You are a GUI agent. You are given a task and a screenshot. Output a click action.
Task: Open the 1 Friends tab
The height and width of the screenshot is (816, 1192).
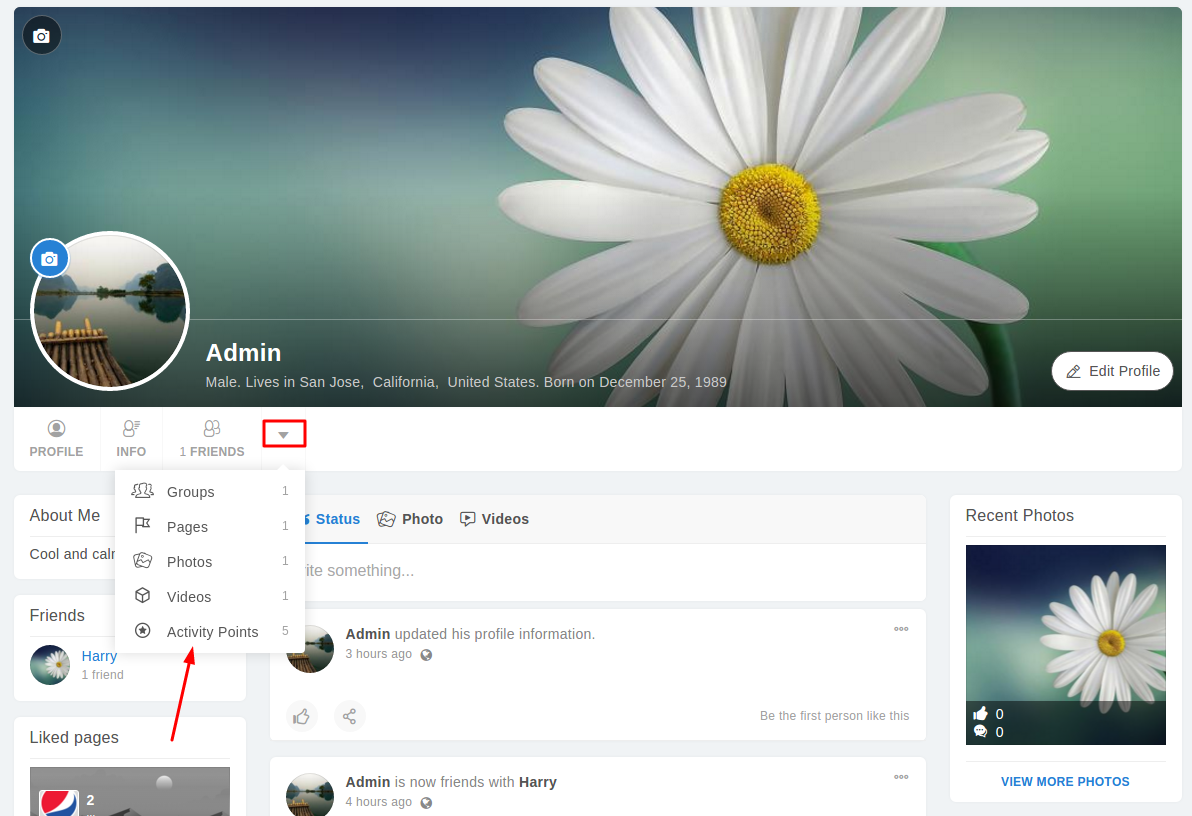coord(212,439)
